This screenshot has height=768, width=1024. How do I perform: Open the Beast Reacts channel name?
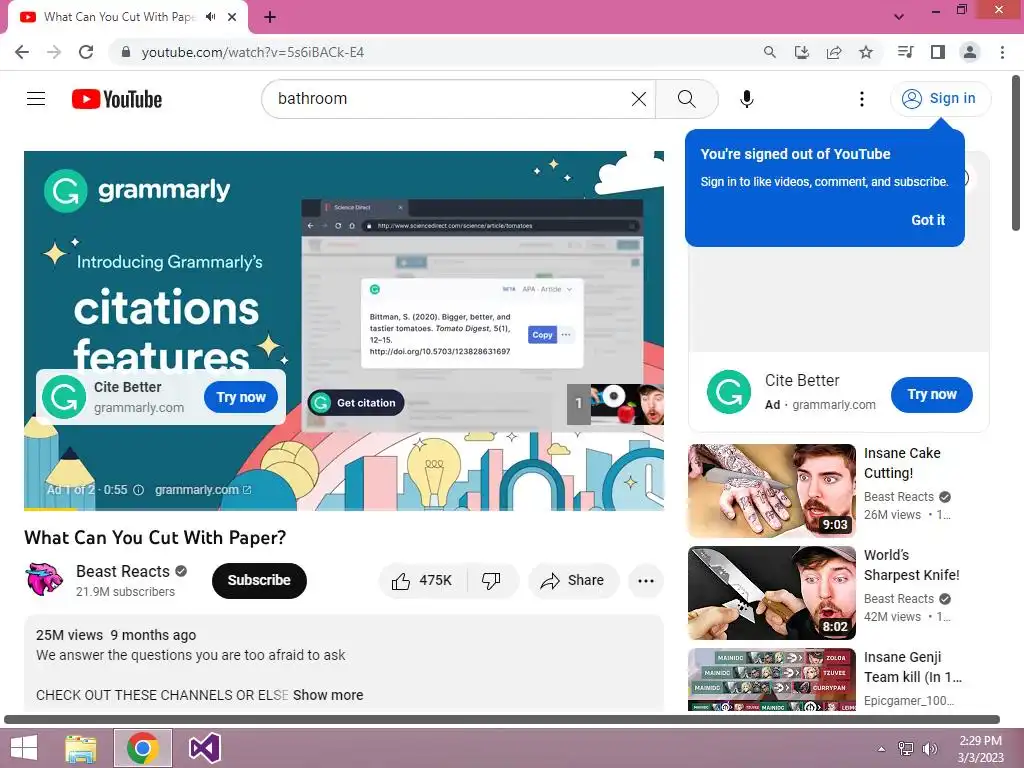(x=123, y=571)
